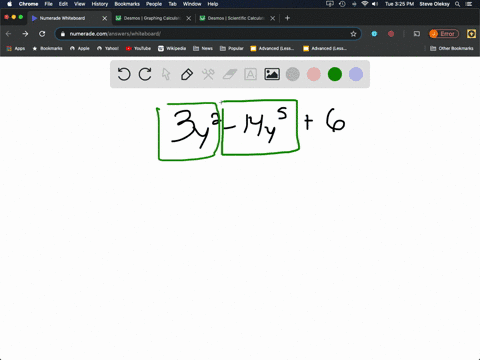Click the numerade.com address bar
The image size is (480, 360).
pyautogui.click(x=207, y=34)
